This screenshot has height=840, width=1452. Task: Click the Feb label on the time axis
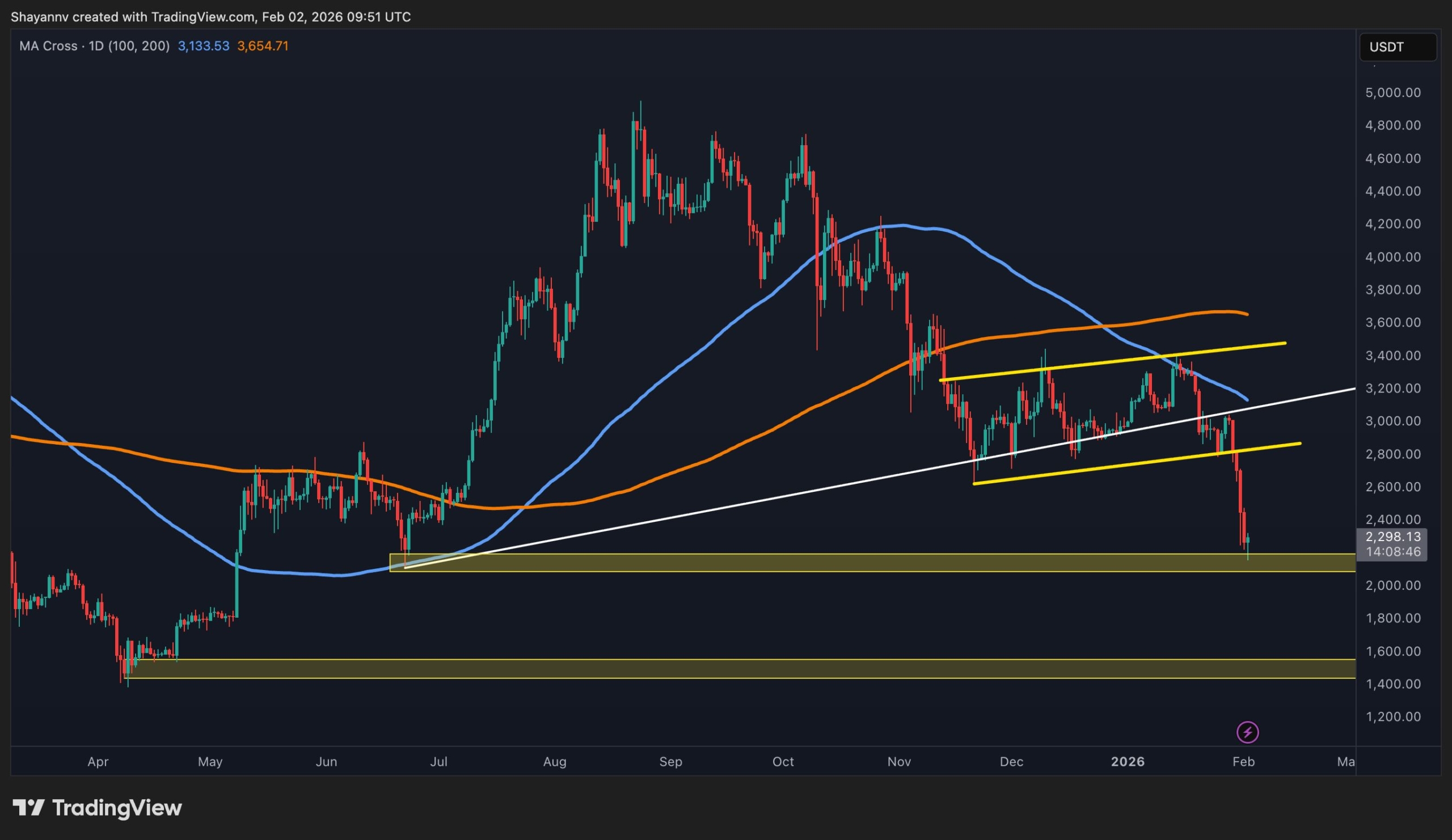[1244, 762]
